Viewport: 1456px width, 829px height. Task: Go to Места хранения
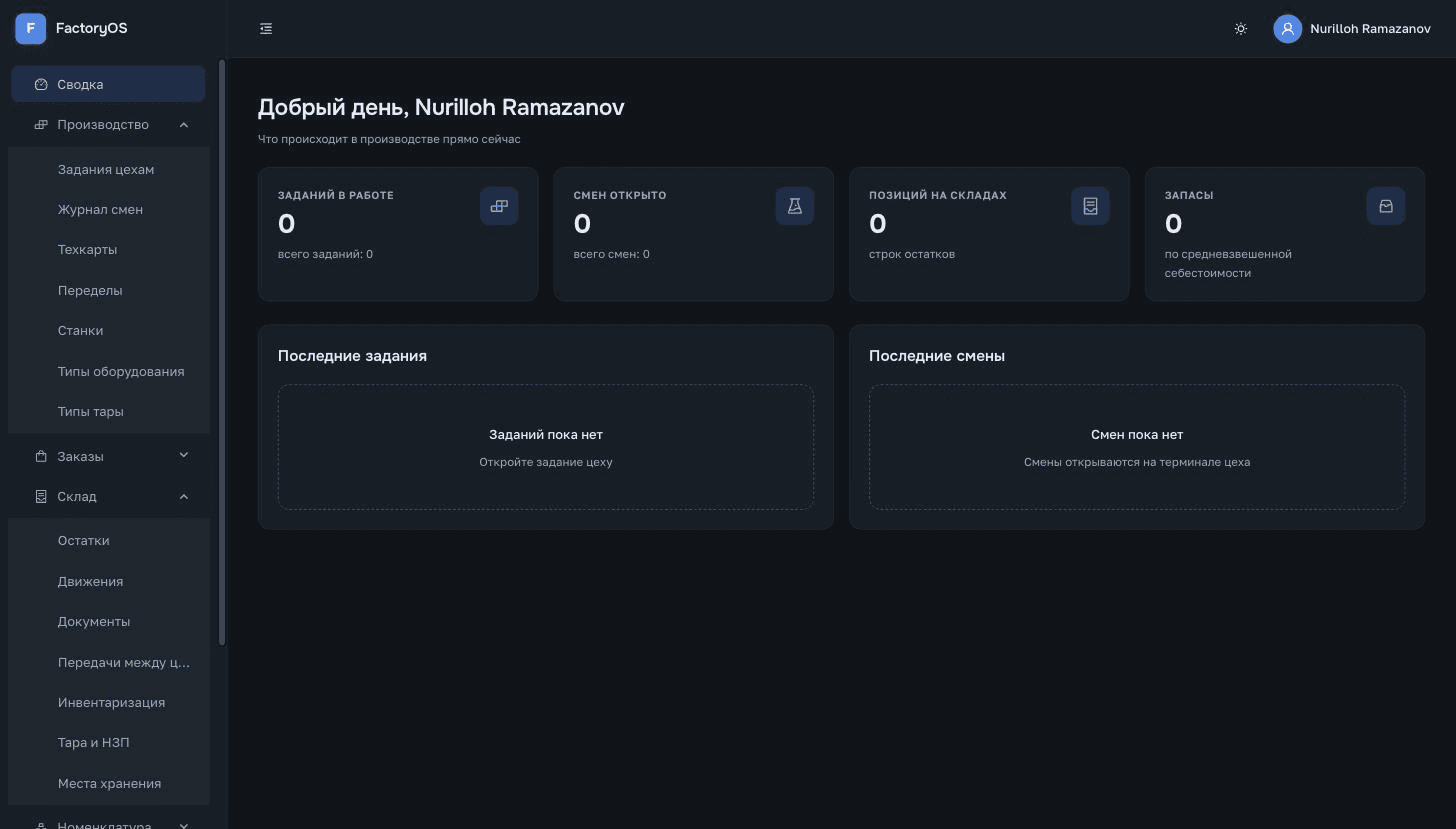point(108,783)
